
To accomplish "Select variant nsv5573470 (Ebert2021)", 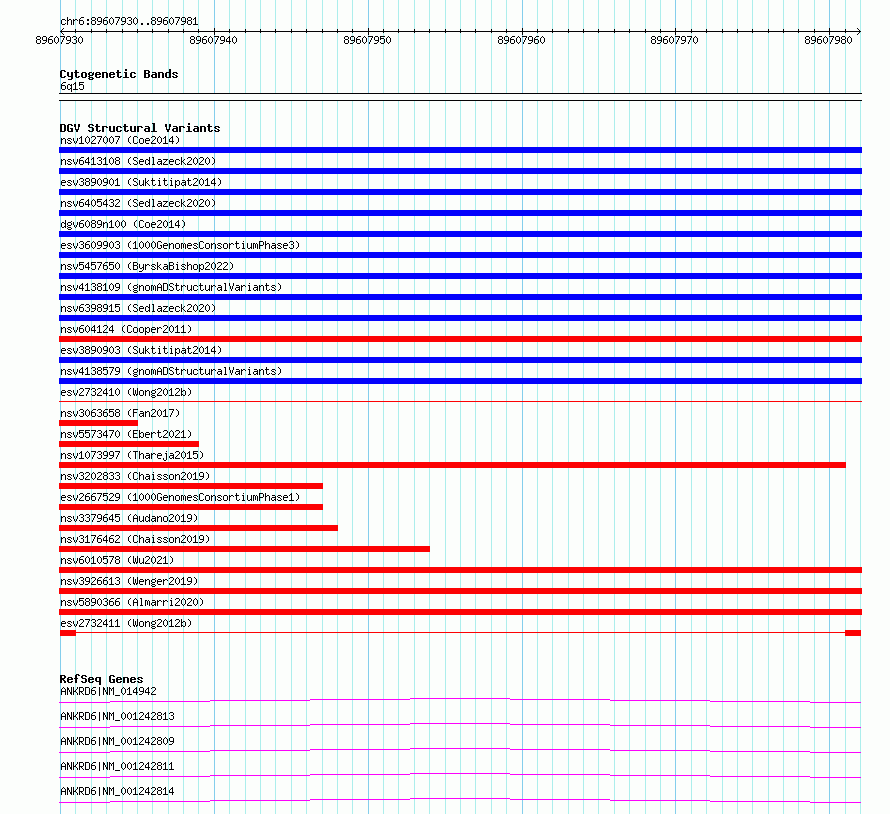I will (126, 434).
